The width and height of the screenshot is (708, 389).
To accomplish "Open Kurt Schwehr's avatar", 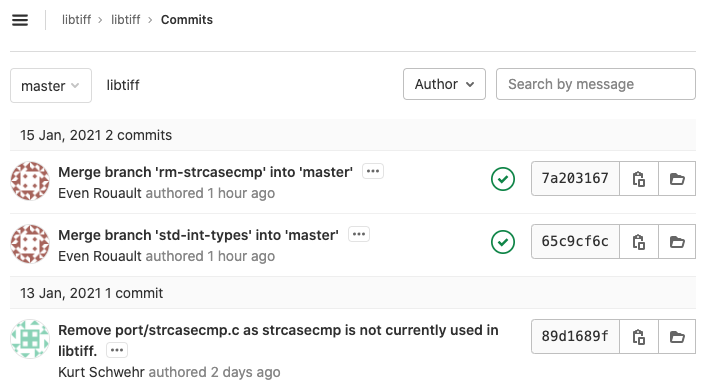I will coord(30,339).
